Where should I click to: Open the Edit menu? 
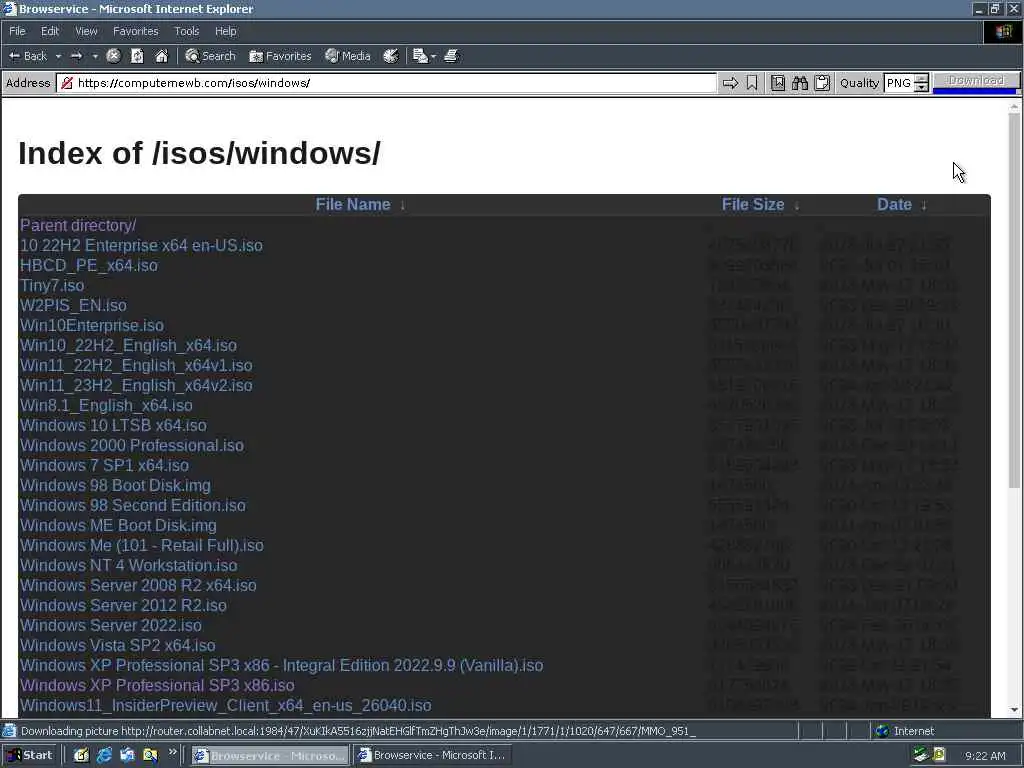[50, 31]
